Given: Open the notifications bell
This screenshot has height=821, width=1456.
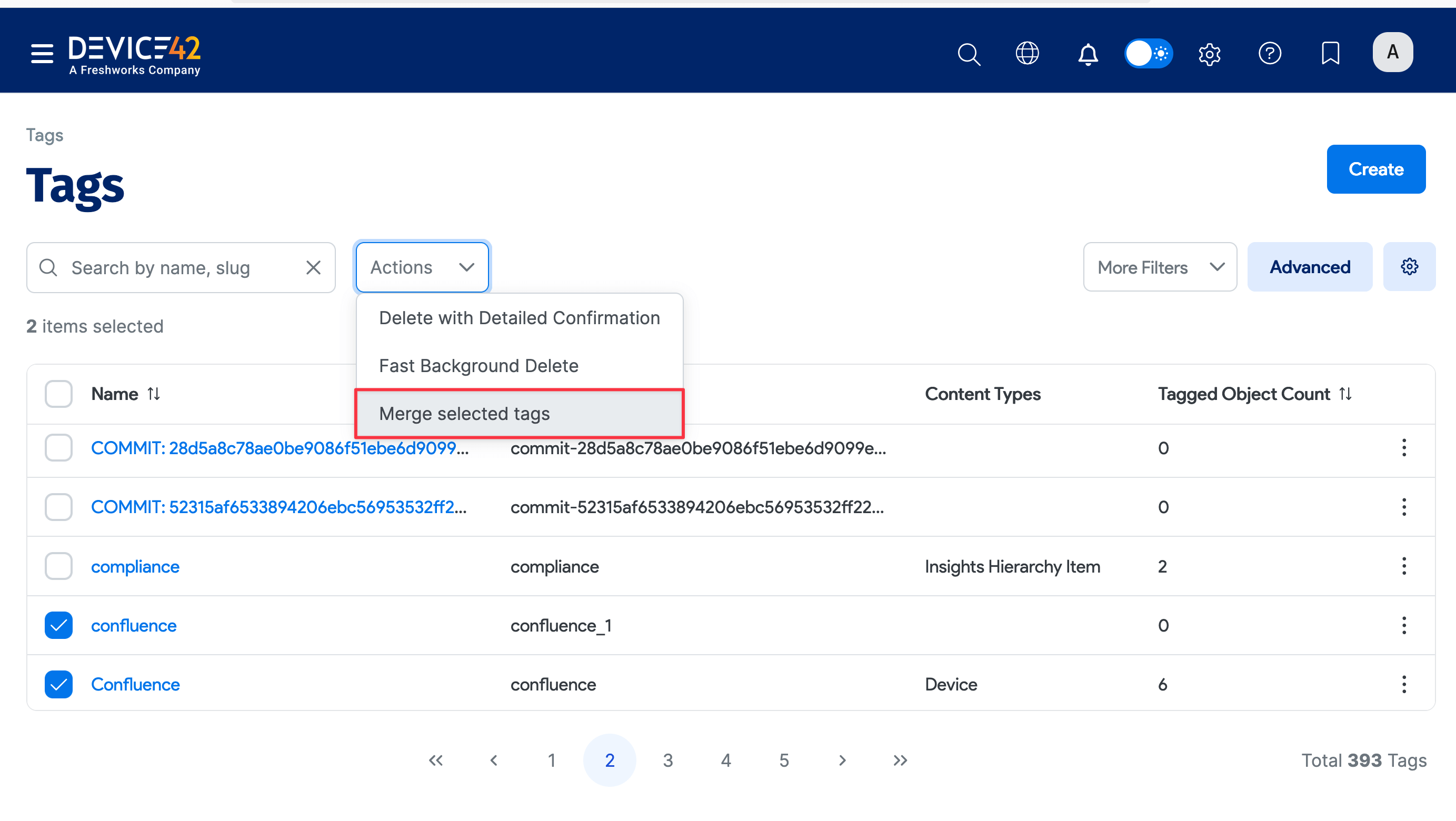Looking at the screenshot, I should click(x=1088, y=54).
